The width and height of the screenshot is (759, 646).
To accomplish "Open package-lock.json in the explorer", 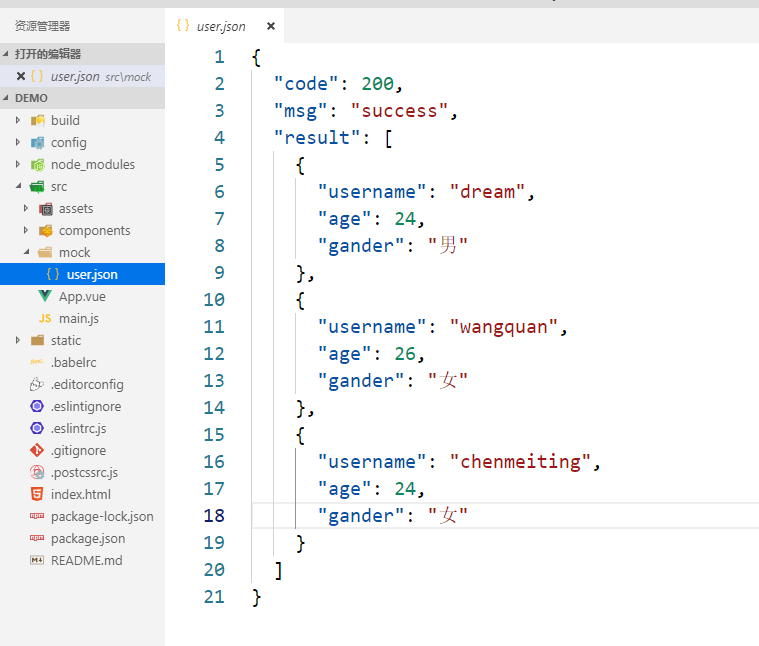I will [102, 516].
